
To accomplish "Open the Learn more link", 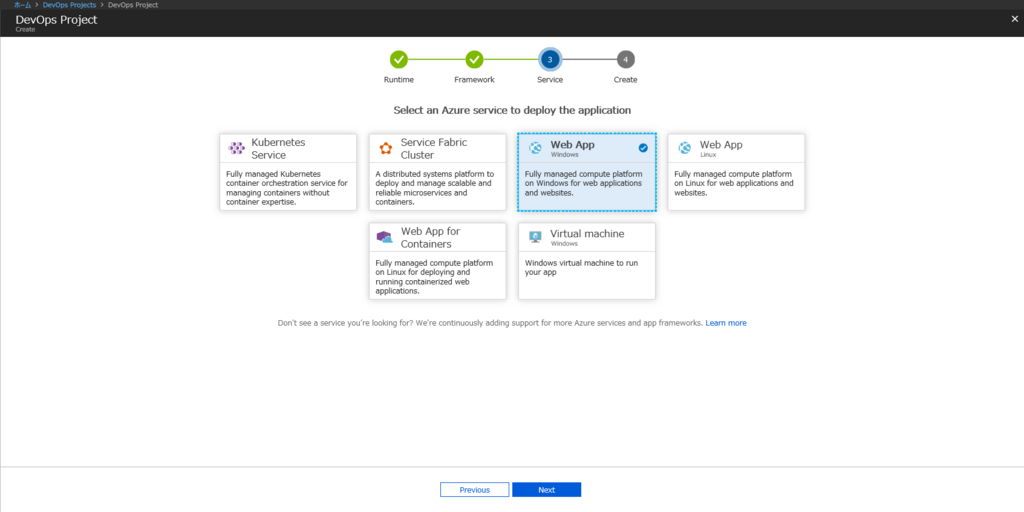I will 726,323.
